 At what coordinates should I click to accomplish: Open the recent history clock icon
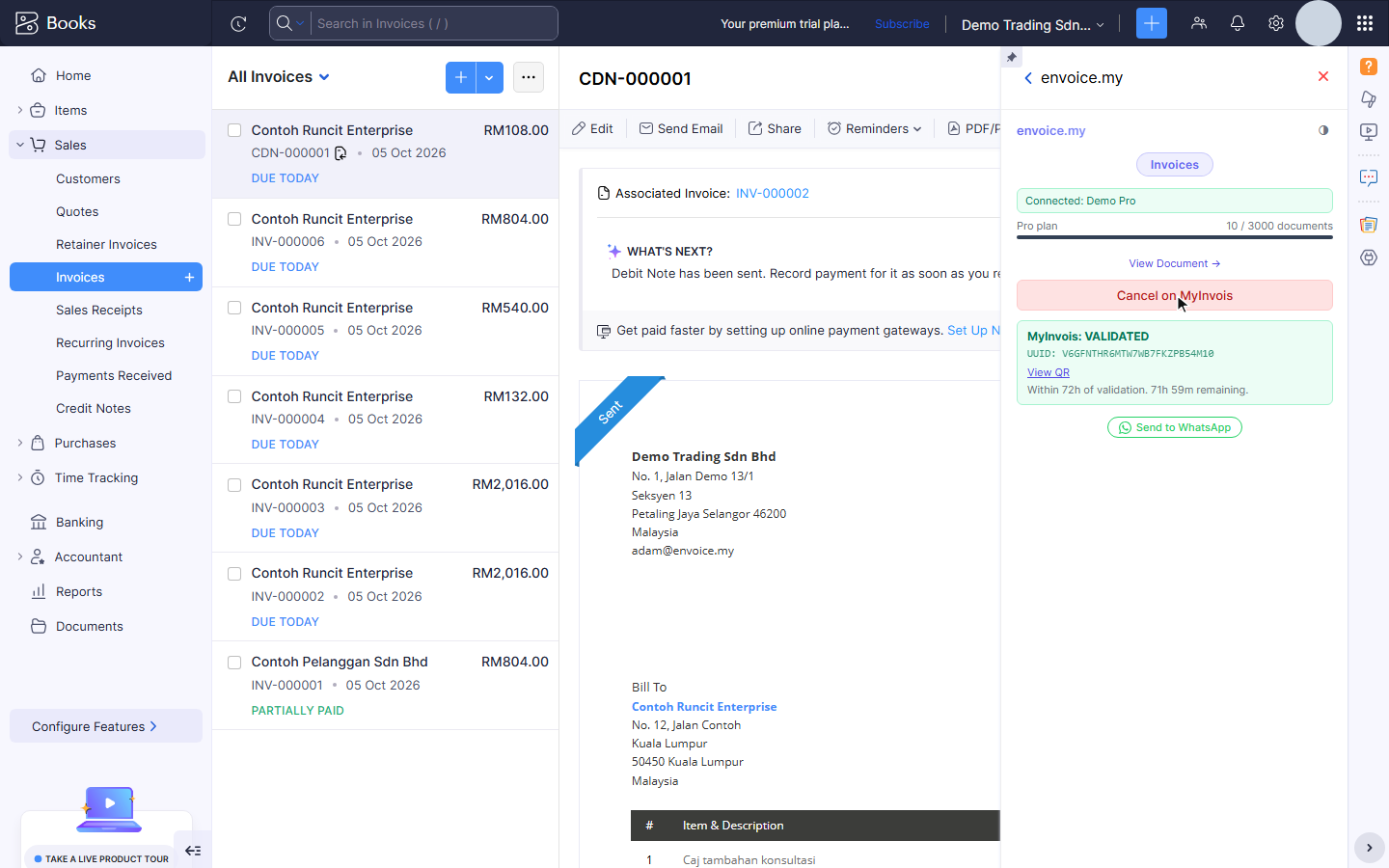[238, 23]
